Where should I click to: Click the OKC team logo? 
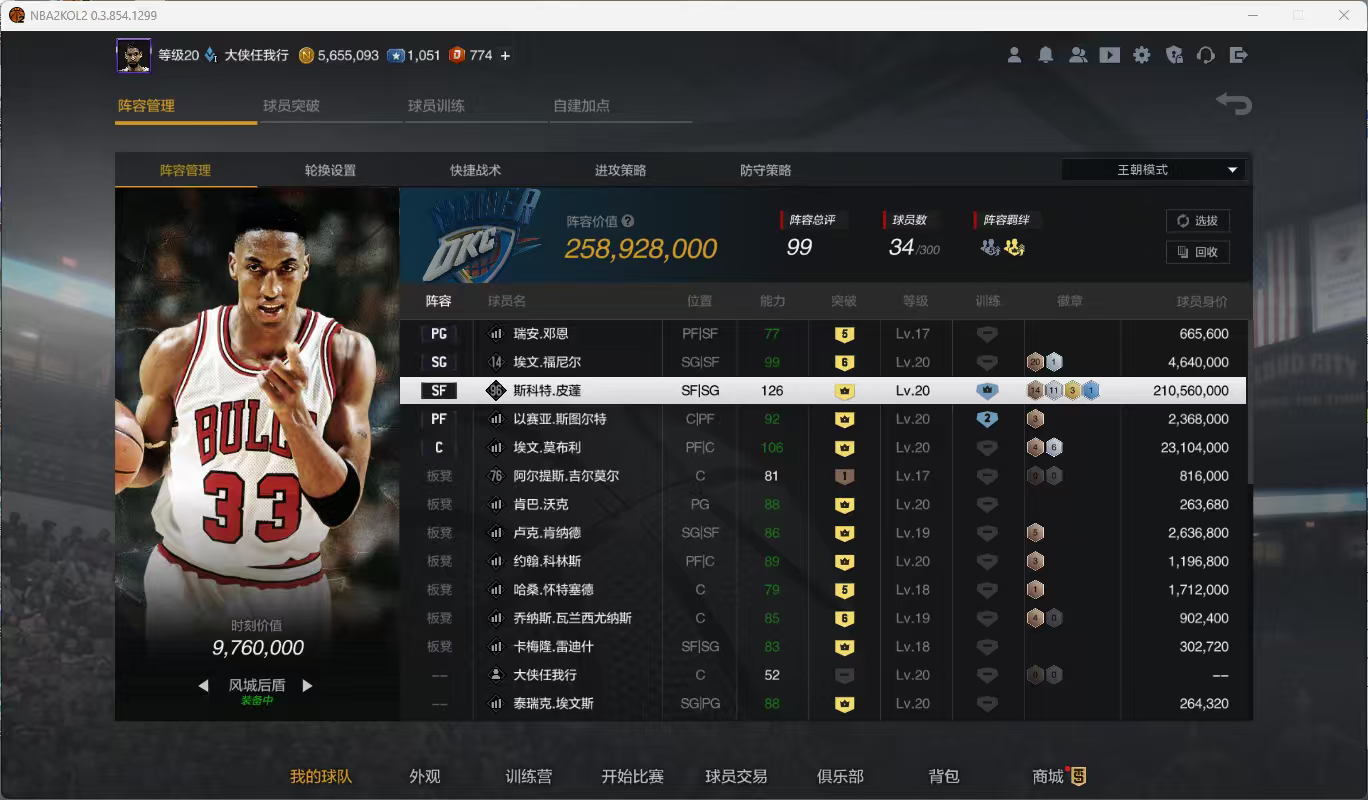481,236
